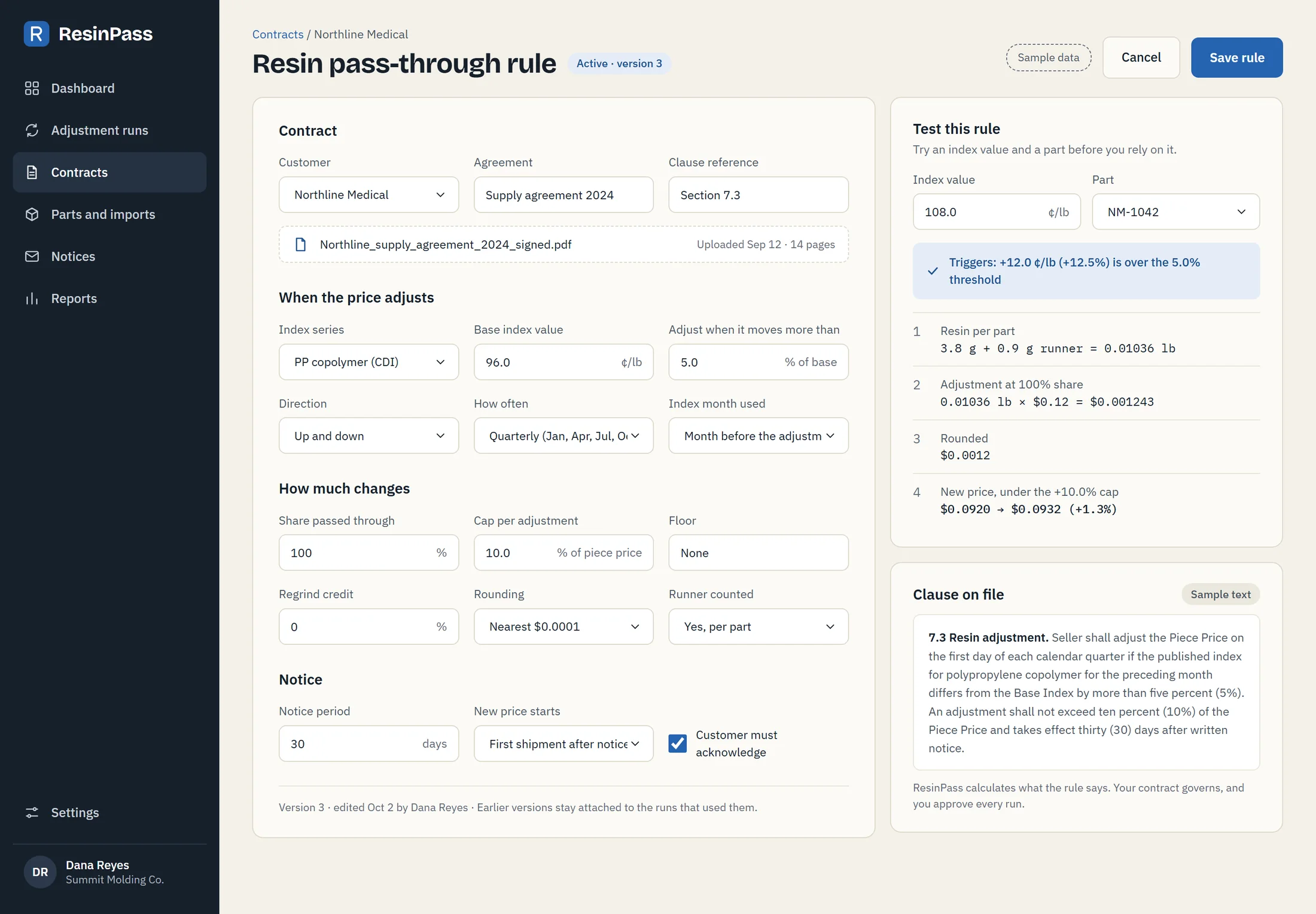
Task: Click the Regrind credit field
Action: [368, 627]
